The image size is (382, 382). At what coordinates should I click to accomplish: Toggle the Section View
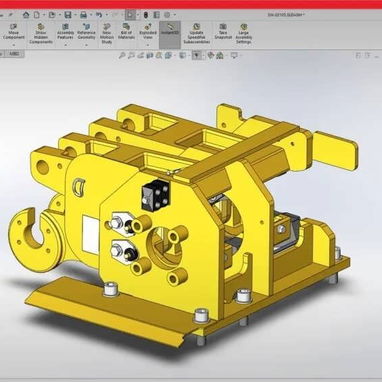[x=150, y=56]
